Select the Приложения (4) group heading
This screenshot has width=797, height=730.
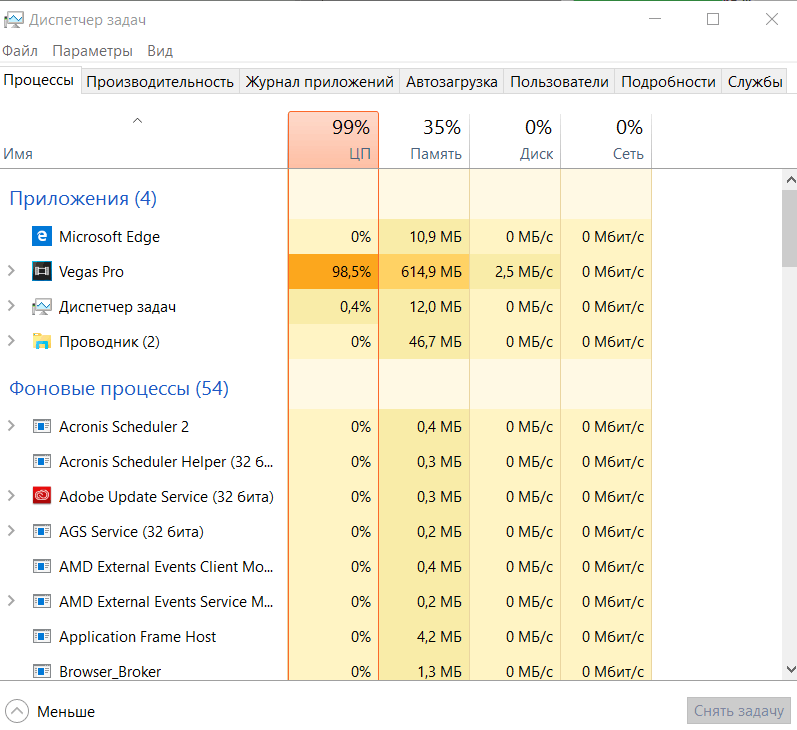(x=83, y=198)
